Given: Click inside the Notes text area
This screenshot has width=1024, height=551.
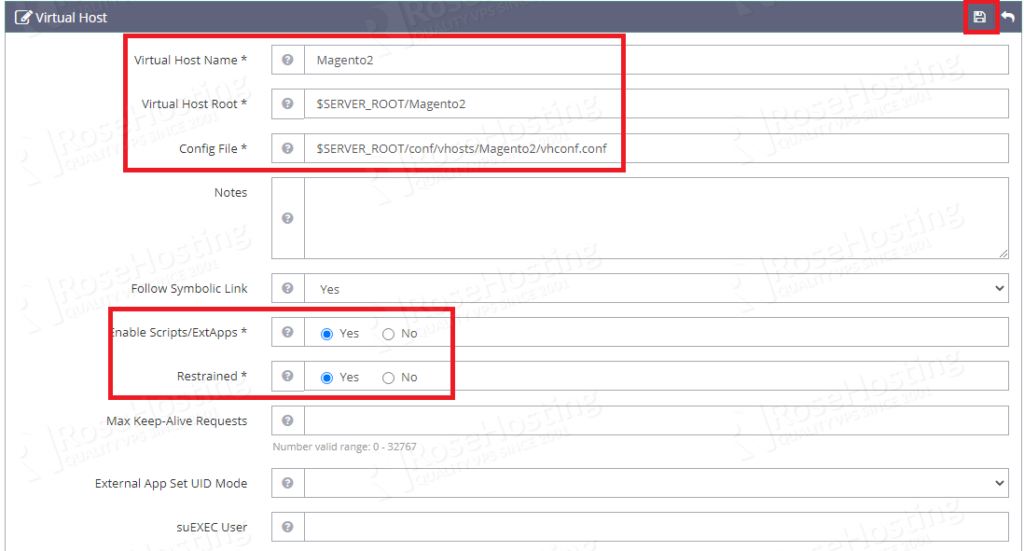Looking at the screenshot, I should click(655, 218).
